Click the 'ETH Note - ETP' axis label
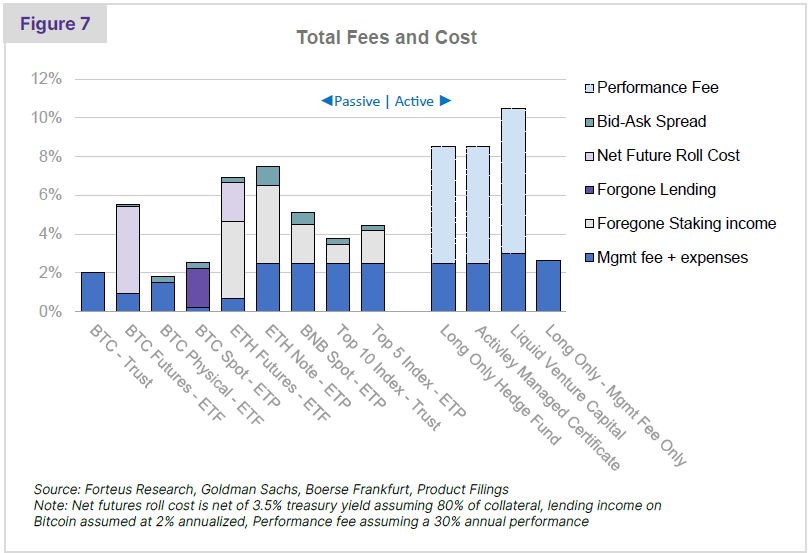Viewport: 808px width, 553px height. click(307, 366)
